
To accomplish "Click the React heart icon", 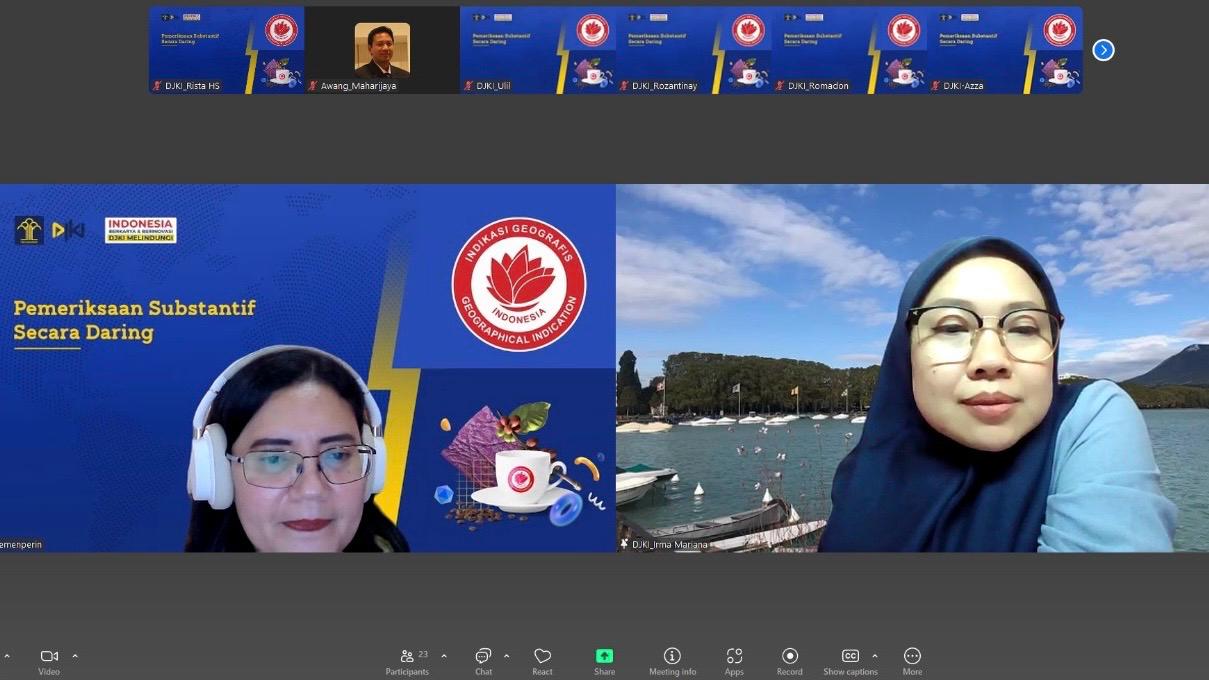I will pos(542,660).
